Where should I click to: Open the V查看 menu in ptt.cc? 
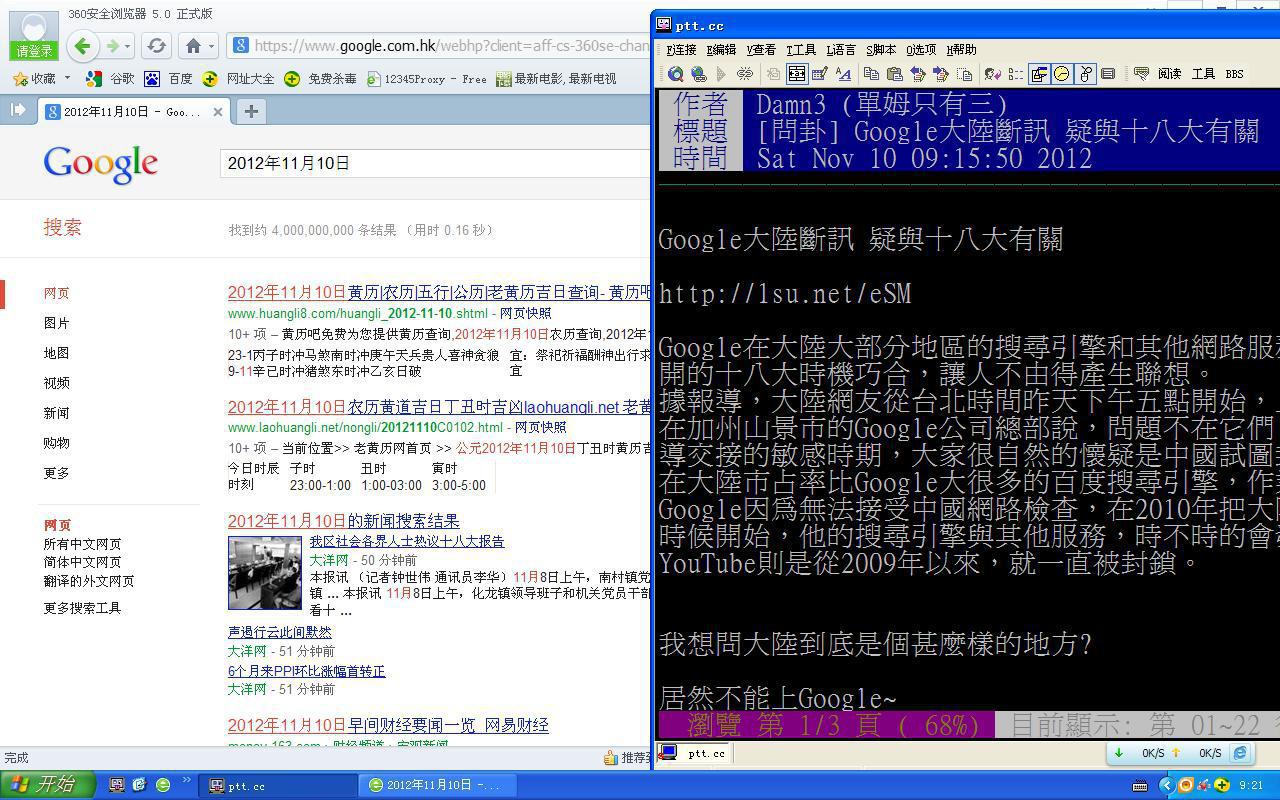[761, 50]
